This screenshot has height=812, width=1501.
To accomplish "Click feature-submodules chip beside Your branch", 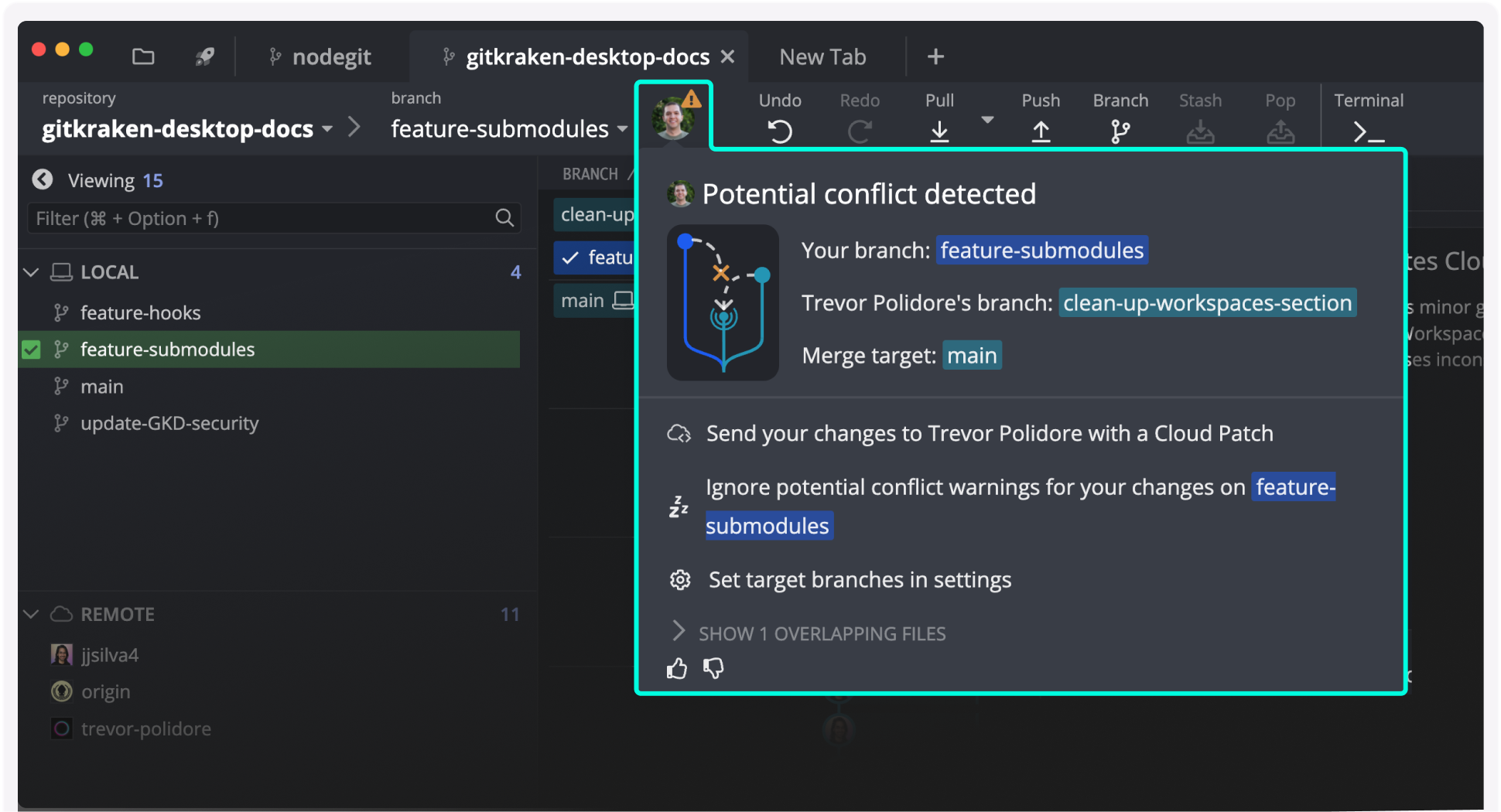I will [1041, 251].
